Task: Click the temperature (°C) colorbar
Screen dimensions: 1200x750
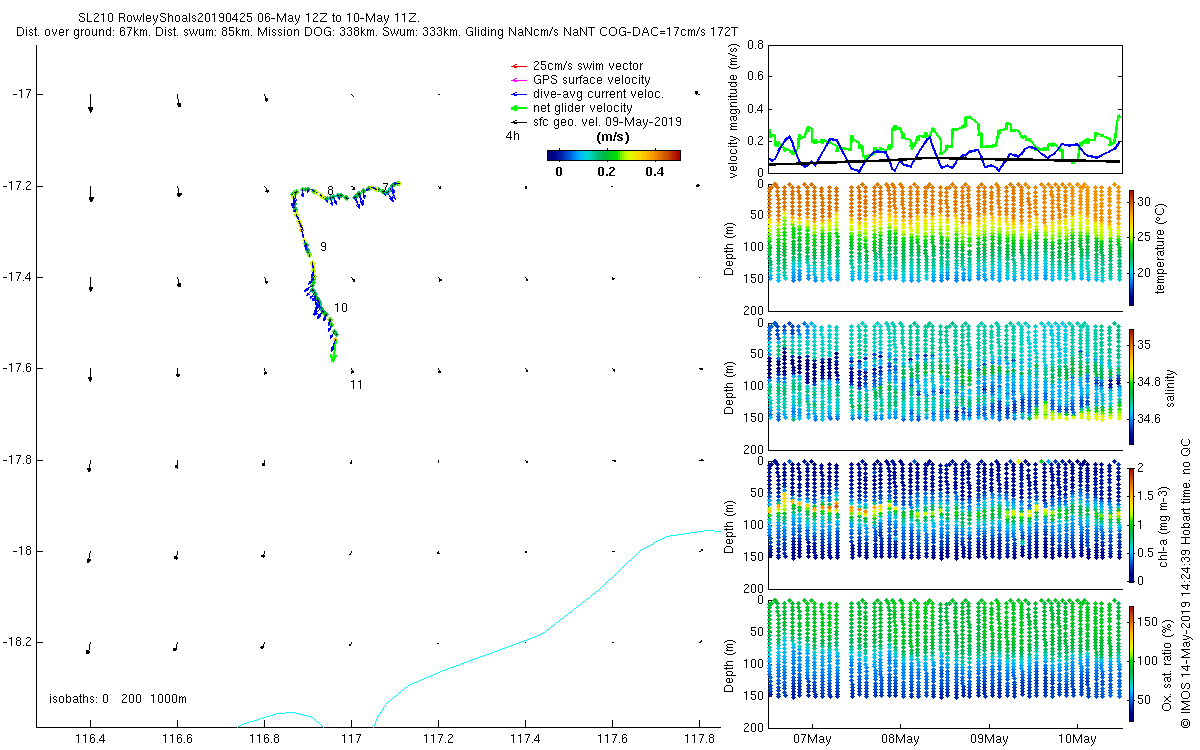Action: point(1131,247)
